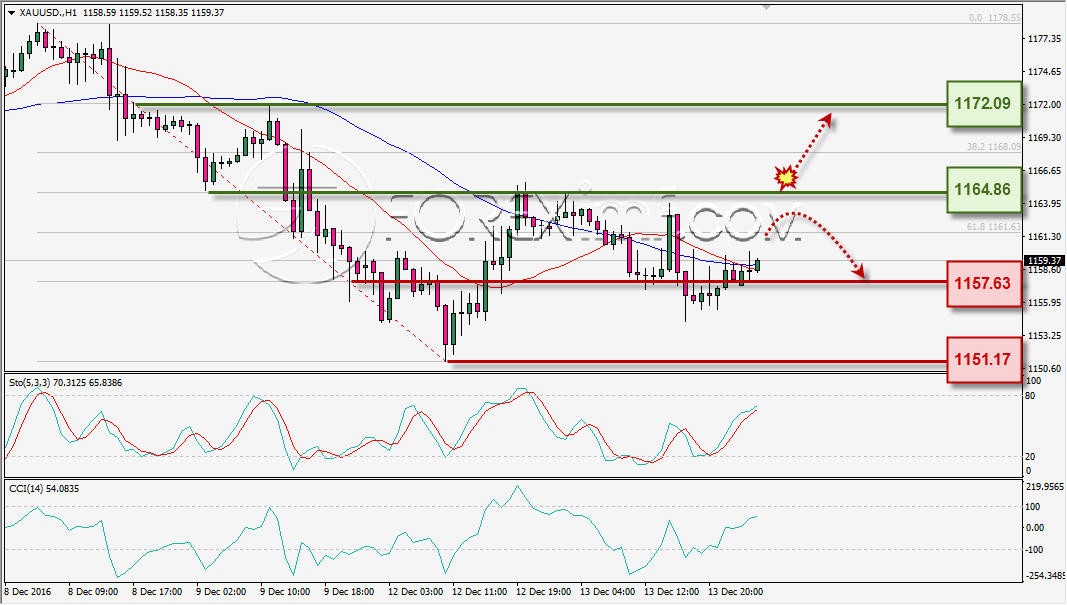Click the 13 Dec 20:00 time axis label
The image size is (1067, 605).
point(735,592)
